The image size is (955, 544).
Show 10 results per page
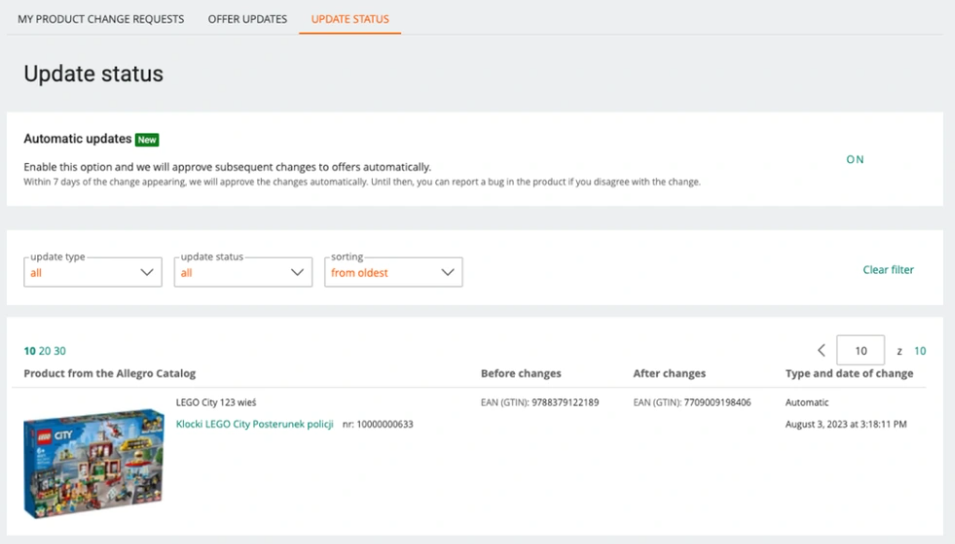tap(29, 351)
